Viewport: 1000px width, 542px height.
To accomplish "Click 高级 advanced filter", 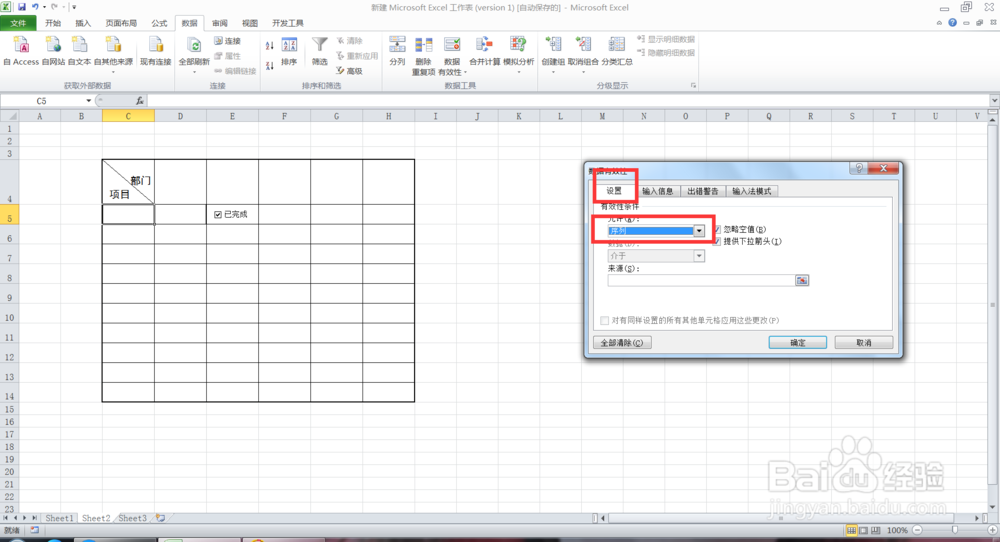I will click(349, 71).
